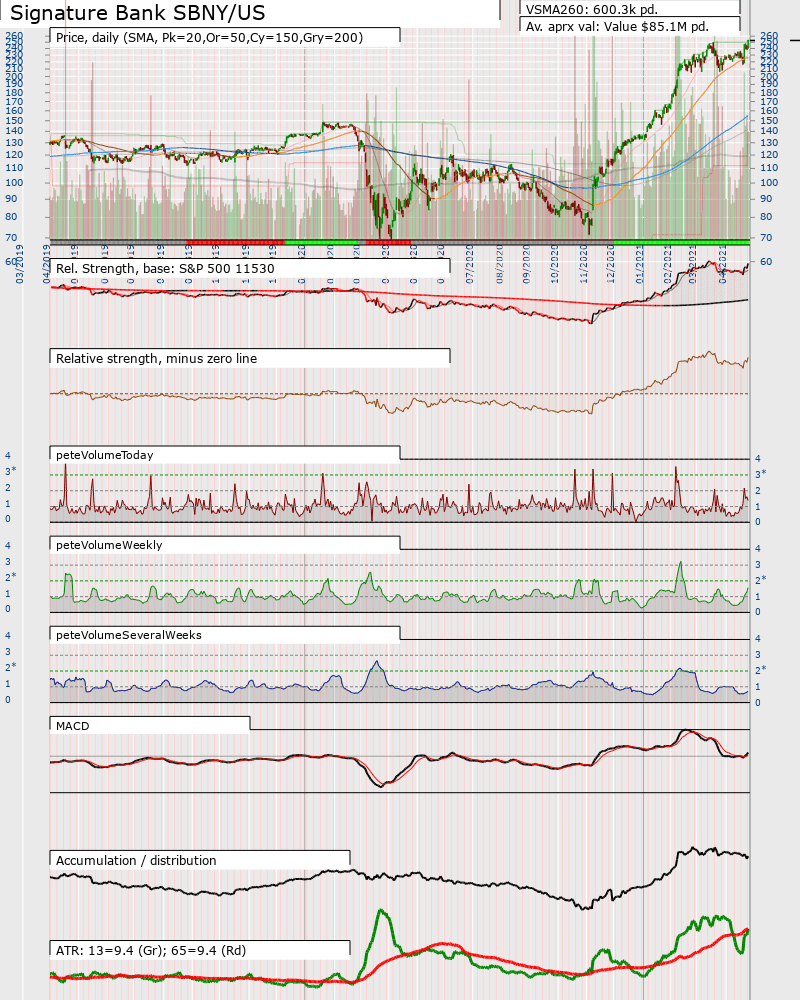The width and height of the screenshot is (800, 1000).
Task: Click the peteVolumeSeveralWeeks panel title
Action: coord(129,635)
